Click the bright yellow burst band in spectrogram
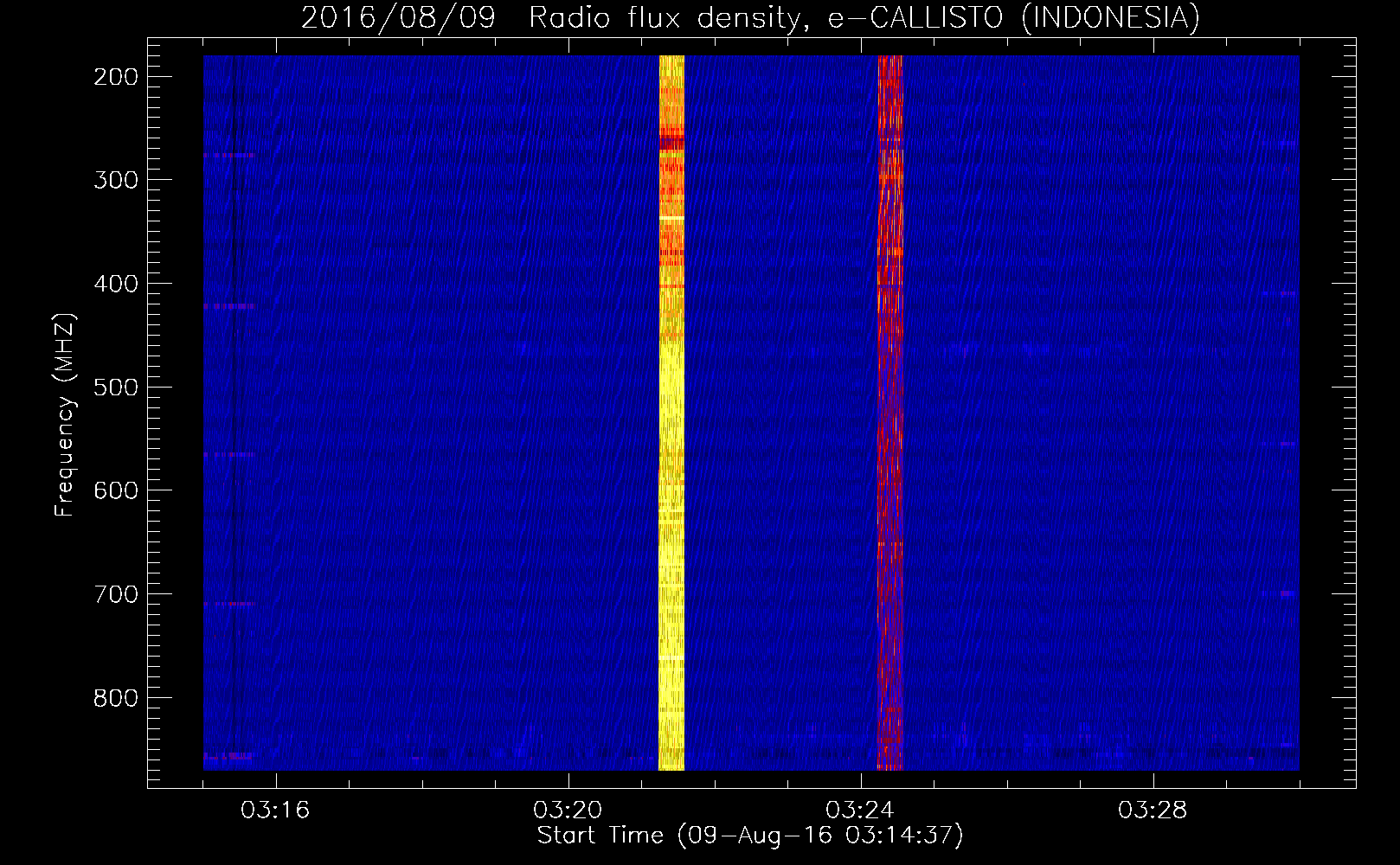This screenshot has width=1400, height=865. [x=671, y=413]
